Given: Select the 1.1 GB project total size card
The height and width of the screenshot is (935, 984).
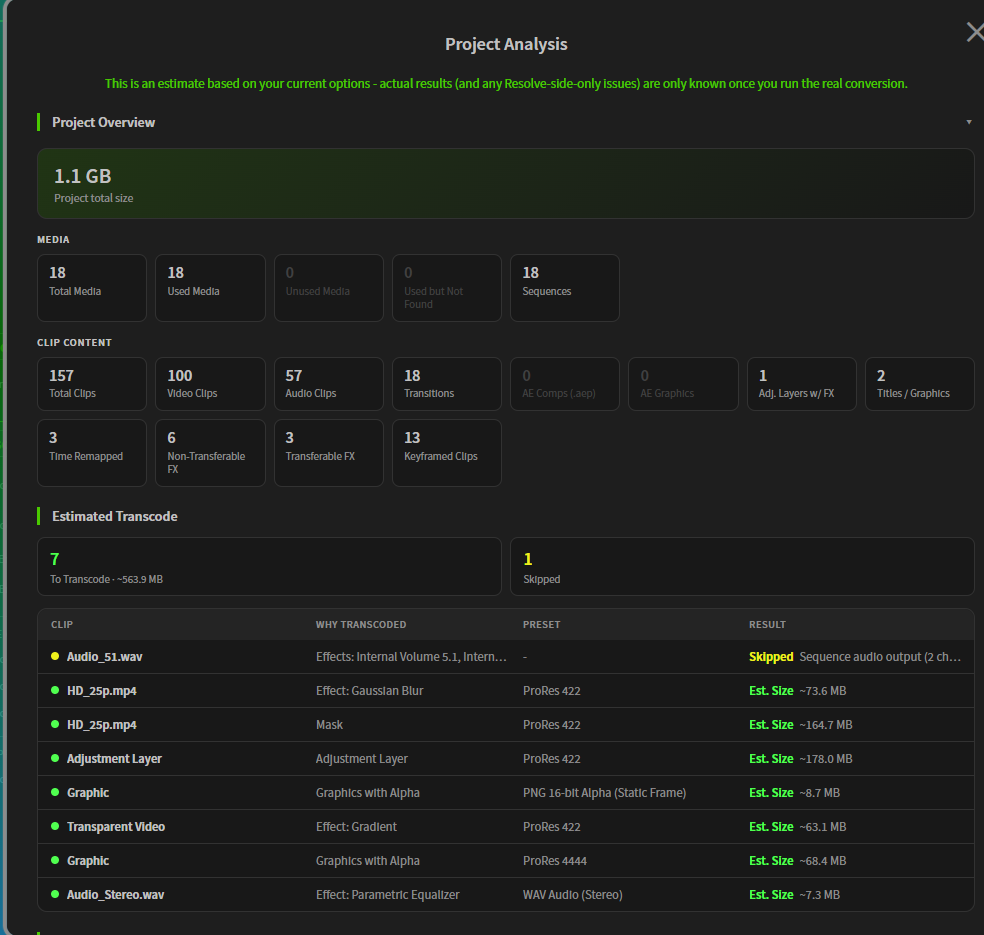Looking at the screenshot, I should (505, 183).
